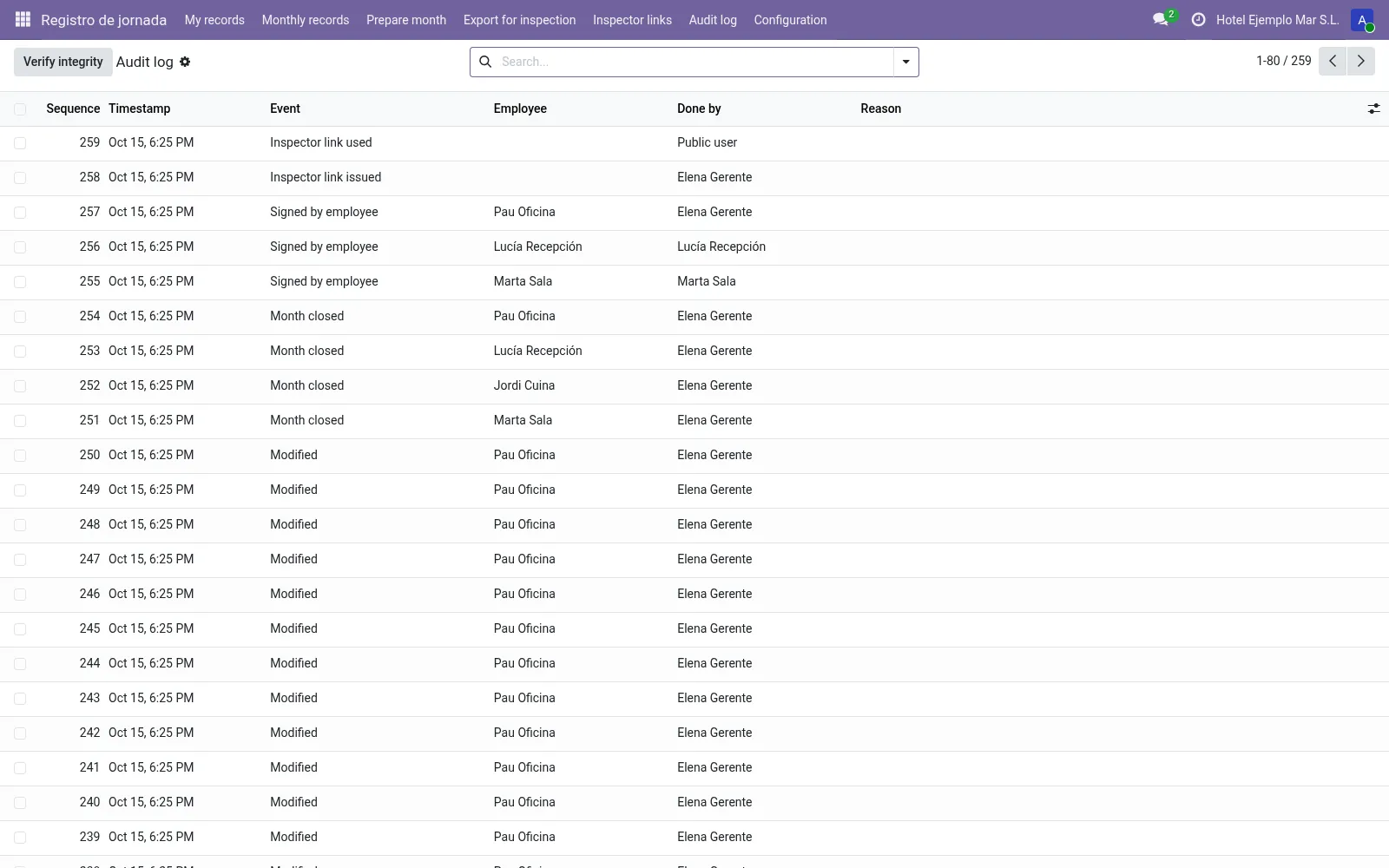Sort by the Sequence column header

(73, 108)
